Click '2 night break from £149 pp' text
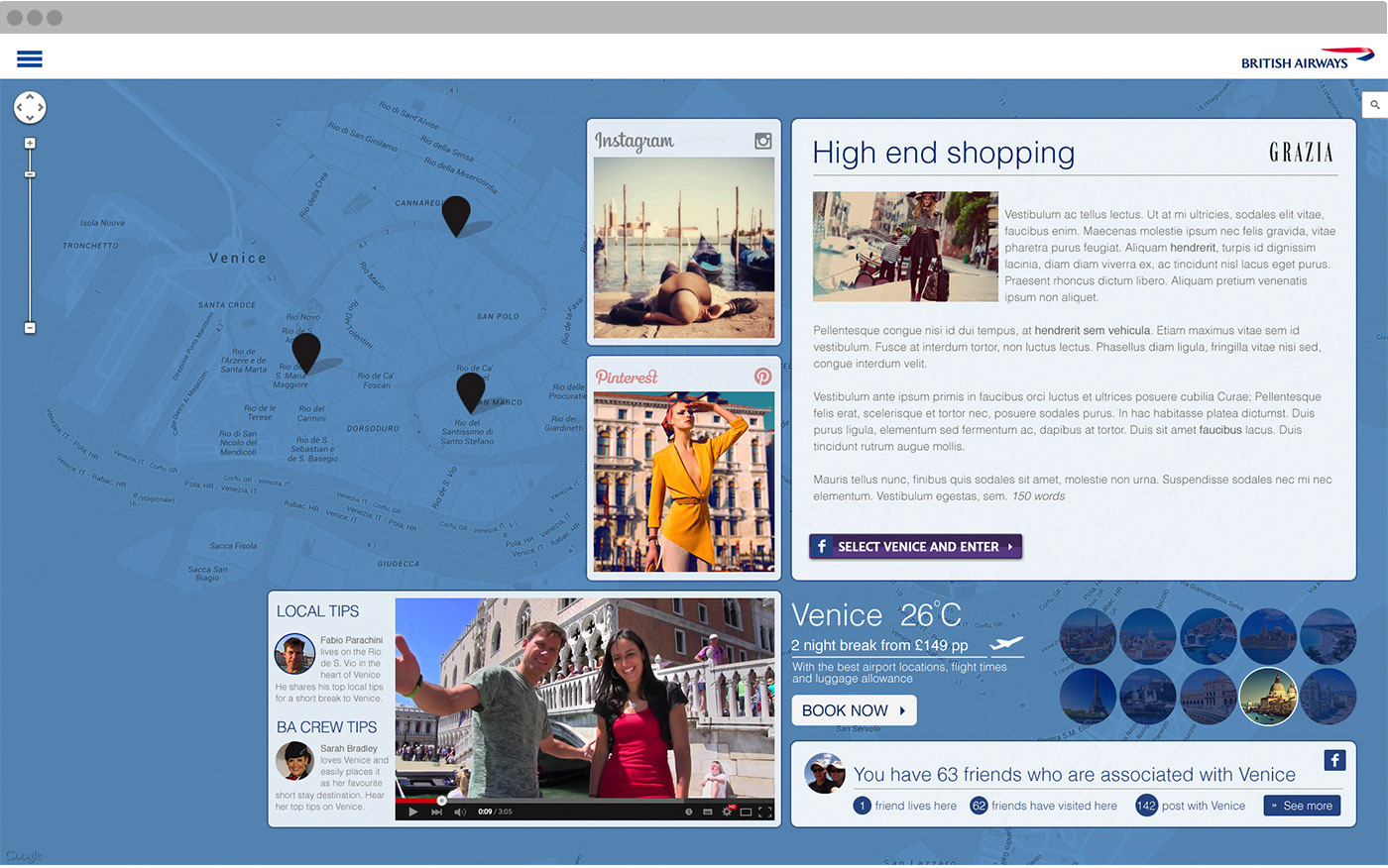 tap(879, 645)
